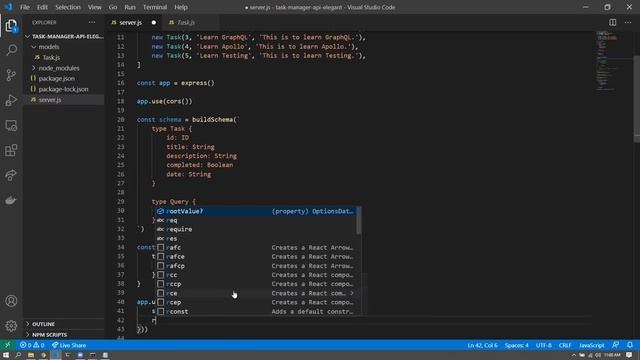640x360 pixels.
Task: Choose the rcep snippet suggestion
Action: pos(256,302)
